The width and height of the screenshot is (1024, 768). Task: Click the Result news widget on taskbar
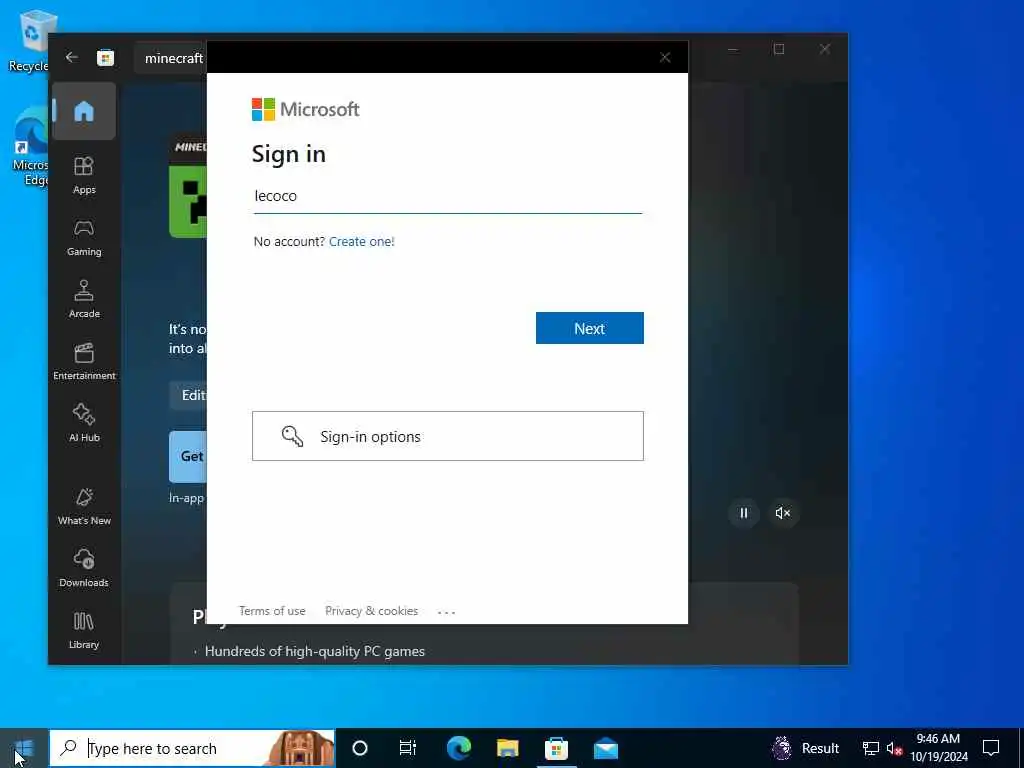click(x=806, y=748)
